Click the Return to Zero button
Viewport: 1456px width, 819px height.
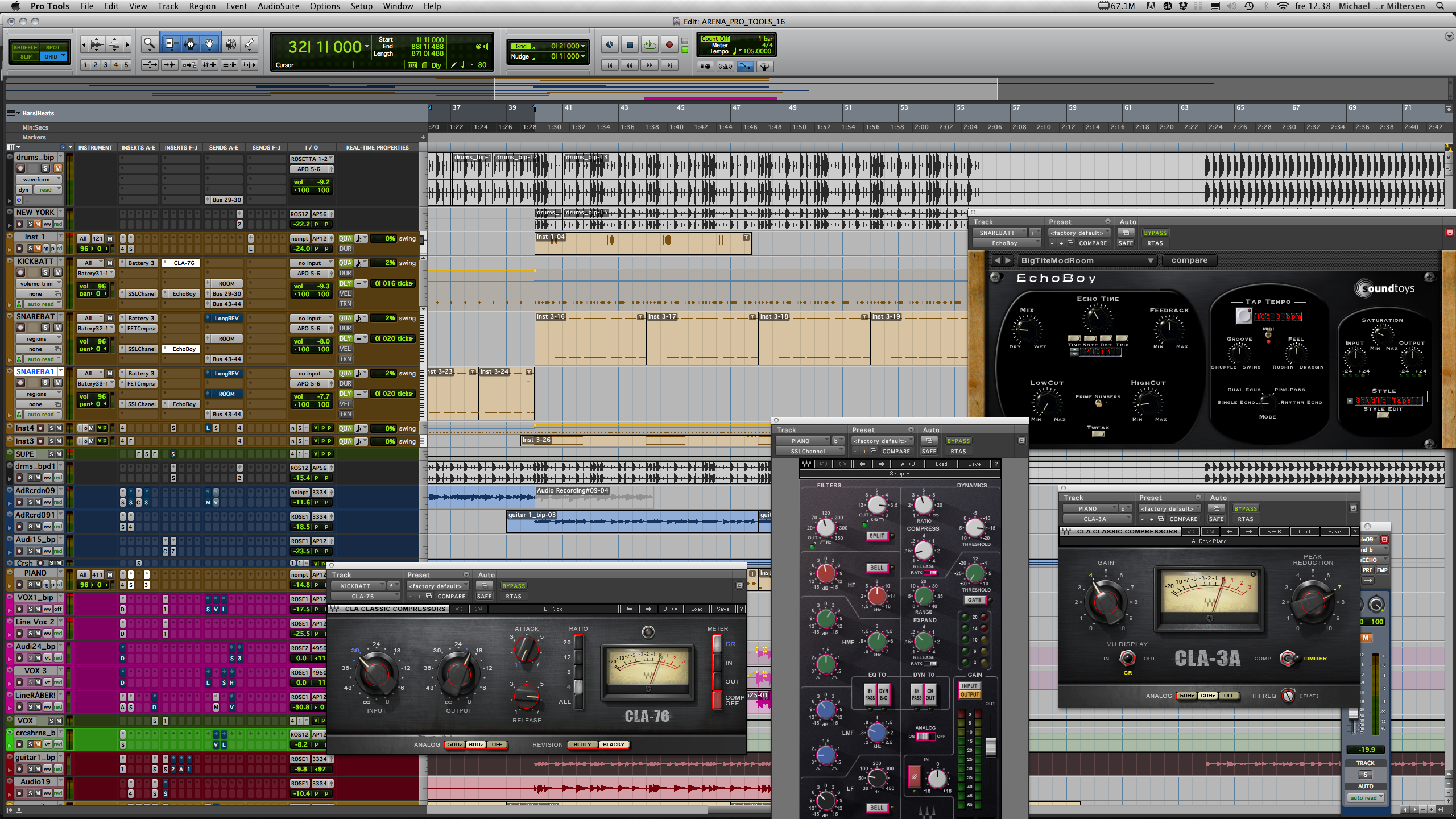[610, 65]
